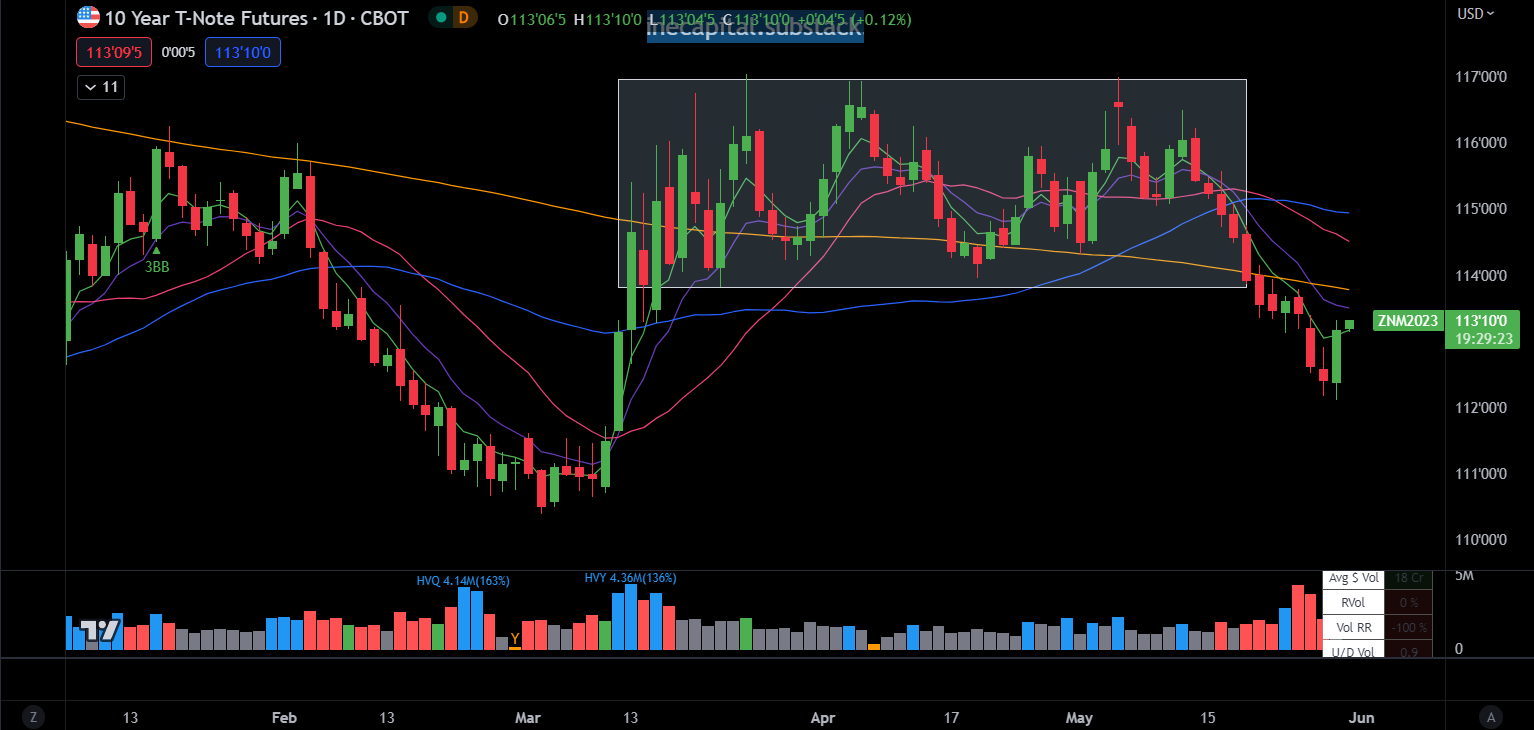1534x730 pixels.
Task: Click the green market status dot
Action: 441,17
